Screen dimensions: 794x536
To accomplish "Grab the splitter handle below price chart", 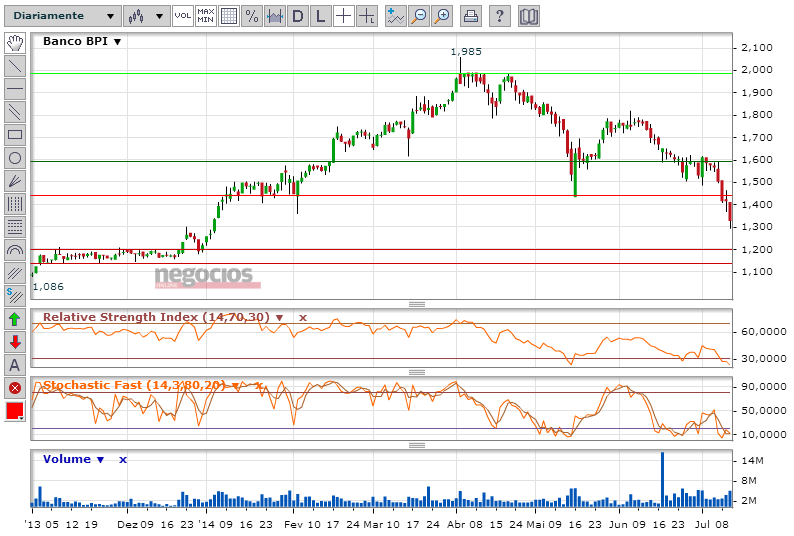I will coord(417,304).
